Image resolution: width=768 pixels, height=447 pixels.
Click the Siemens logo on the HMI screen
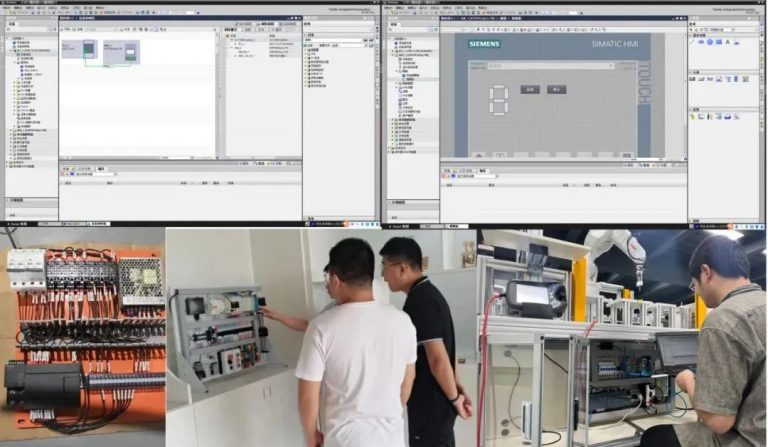click(486, 43)
